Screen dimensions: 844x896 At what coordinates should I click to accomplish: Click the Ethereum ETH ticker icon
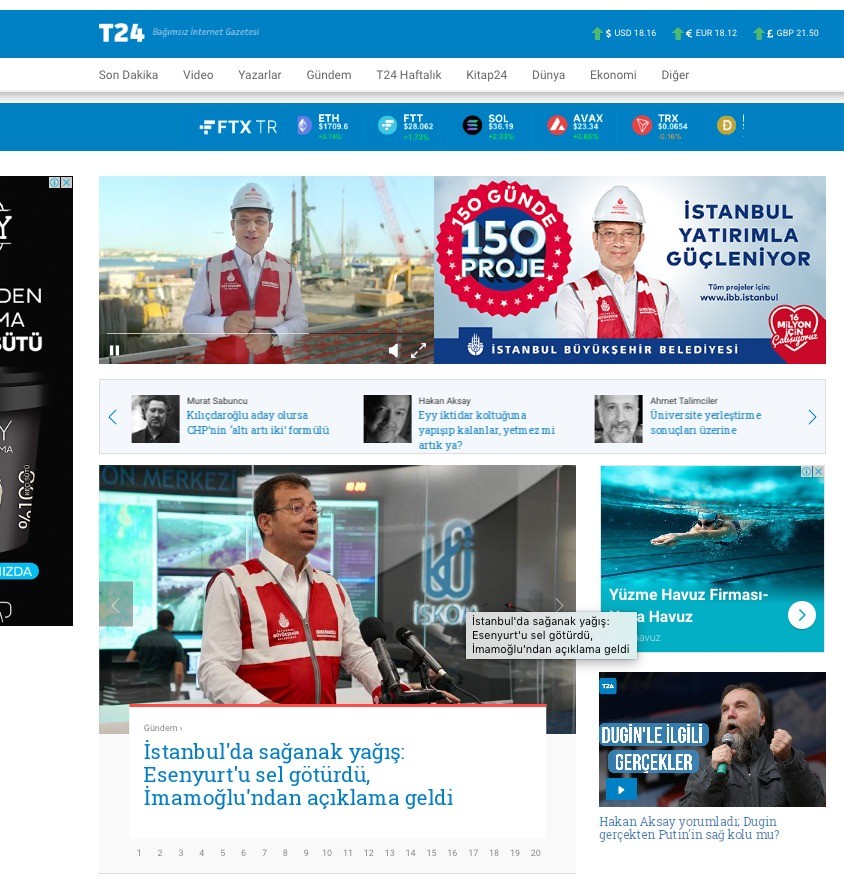tap(304, 126)
